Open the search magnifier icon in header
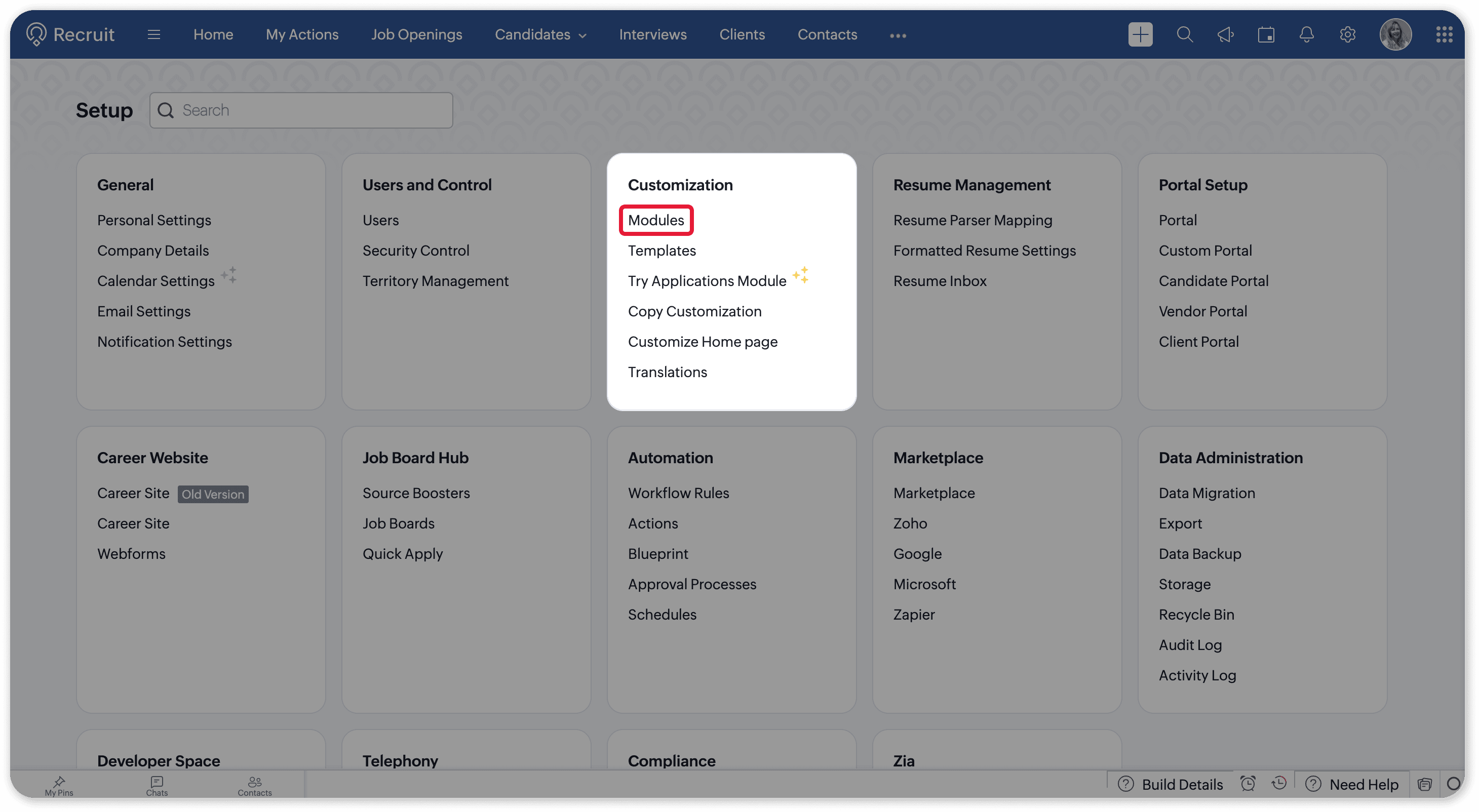The width and height of the screenshot is (1479, 812). click(1184, 34)
